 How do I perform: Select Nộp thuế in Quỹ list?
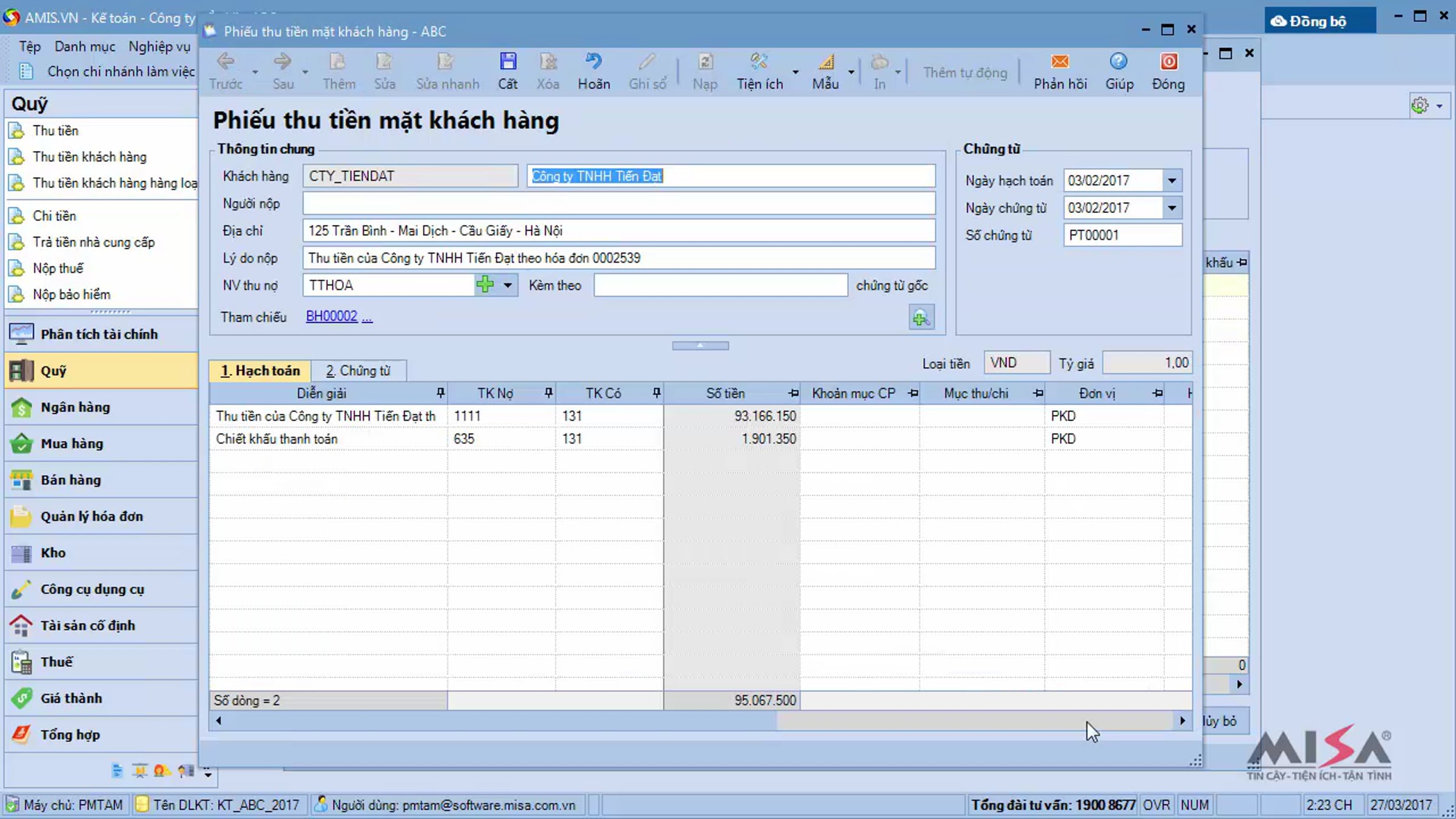tap(58, 269)
